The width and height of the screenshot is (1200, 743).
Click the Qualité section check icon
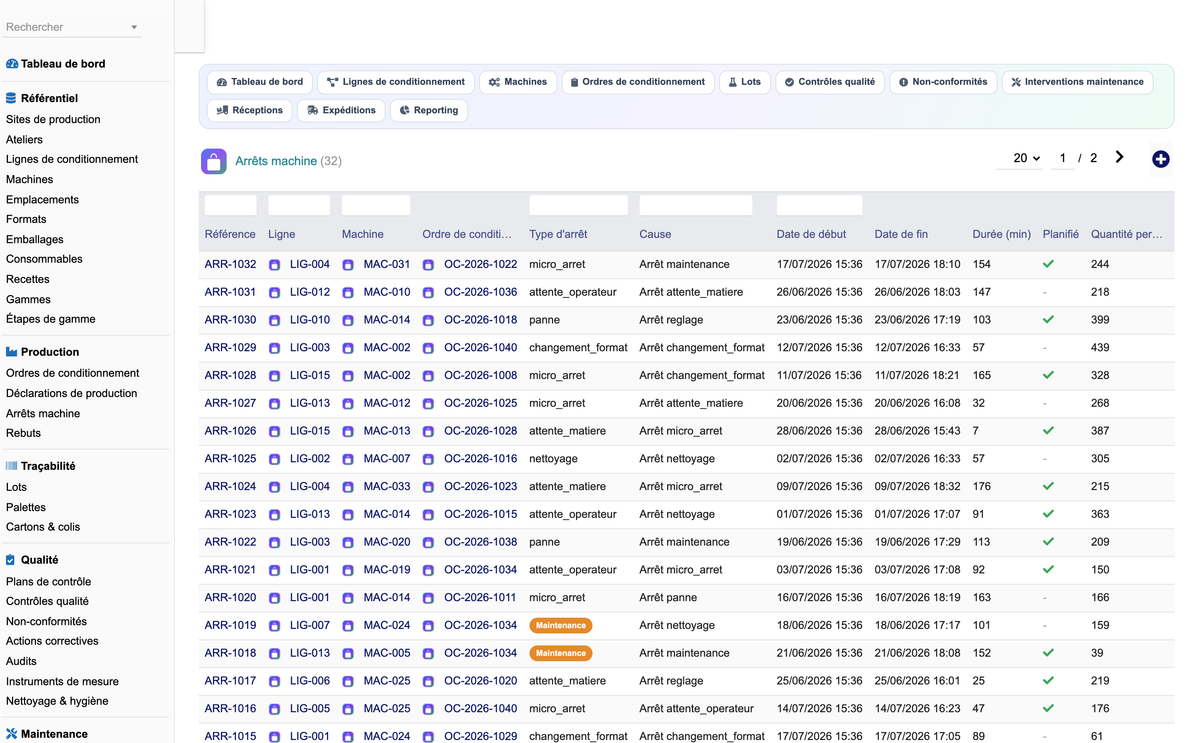coord(11,560)
